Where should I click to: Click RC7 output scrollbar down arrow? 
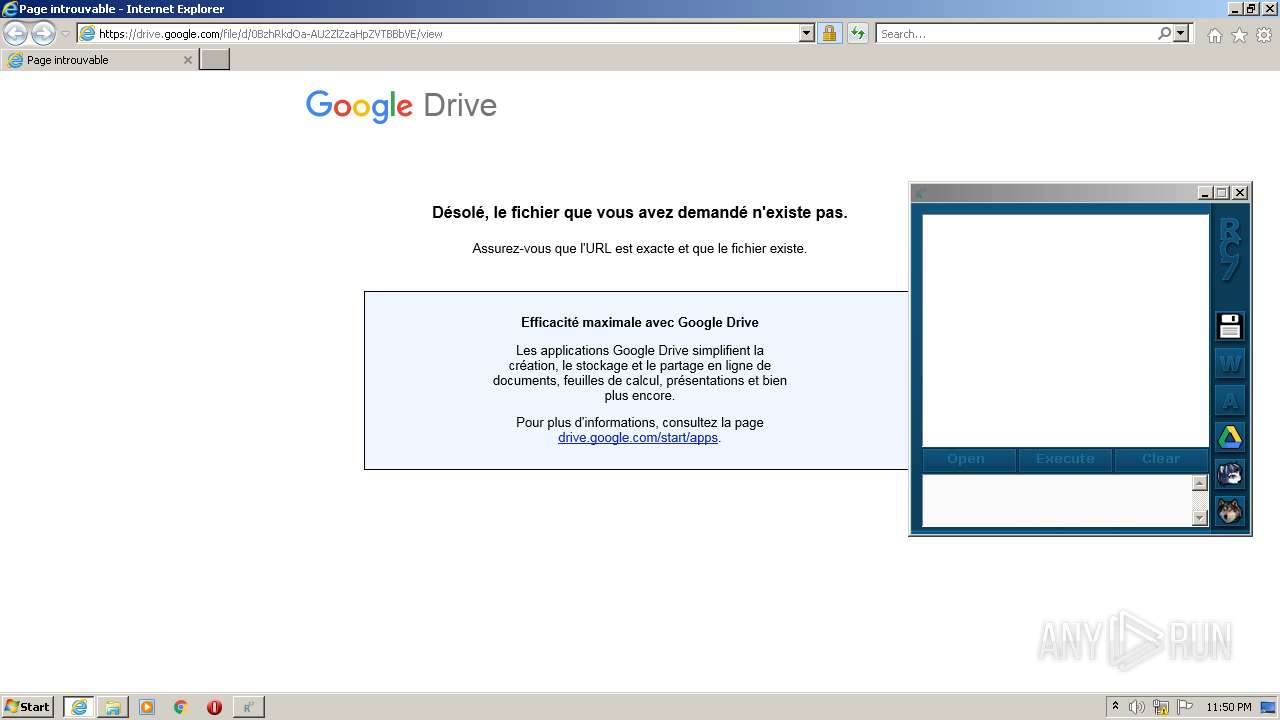coord(1200,518)
